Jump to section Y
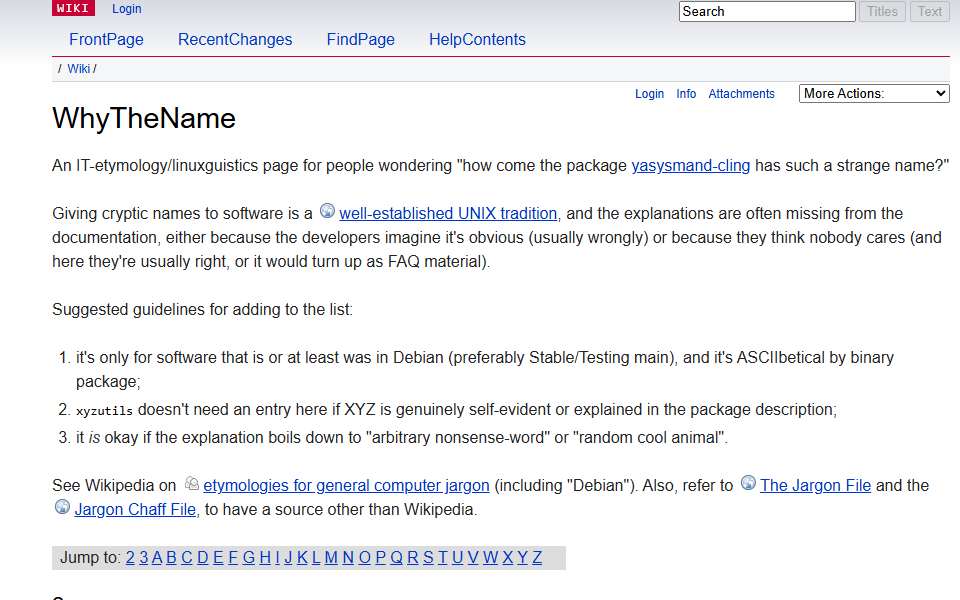The height and width of the screenshot is (600, 960). [522, 558]
